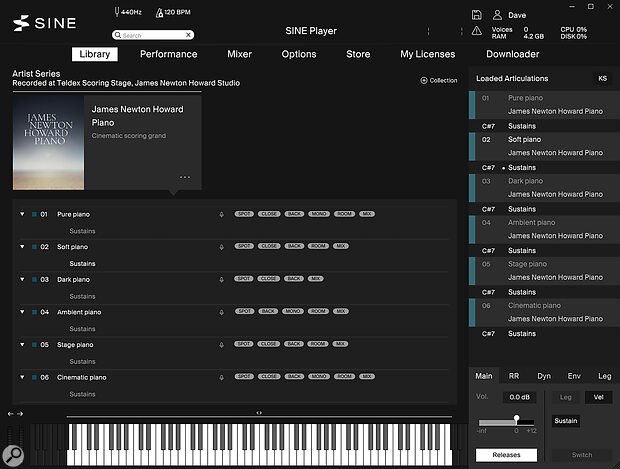Select the Env articulation tab
The image size is (620, 469).
pos(574,376)
